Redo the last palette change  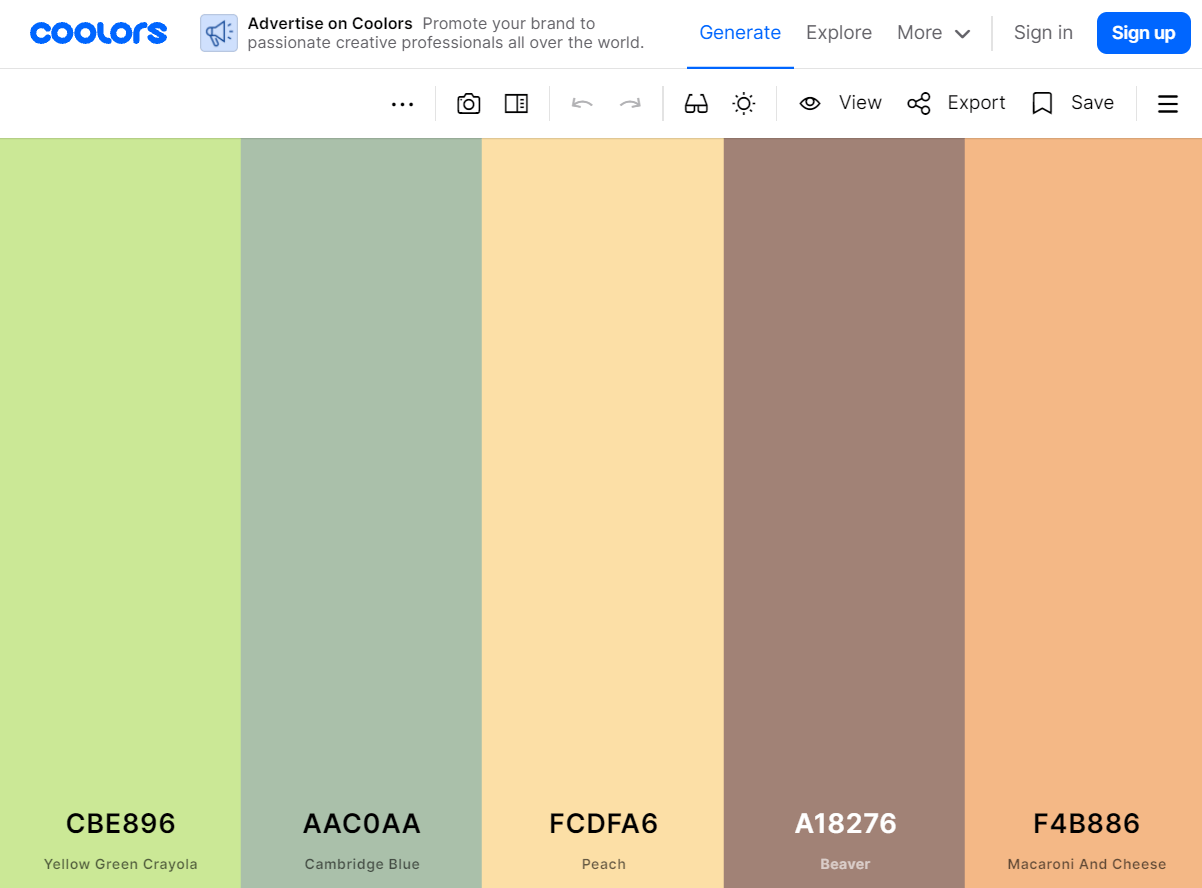click(x=630, y=103)
